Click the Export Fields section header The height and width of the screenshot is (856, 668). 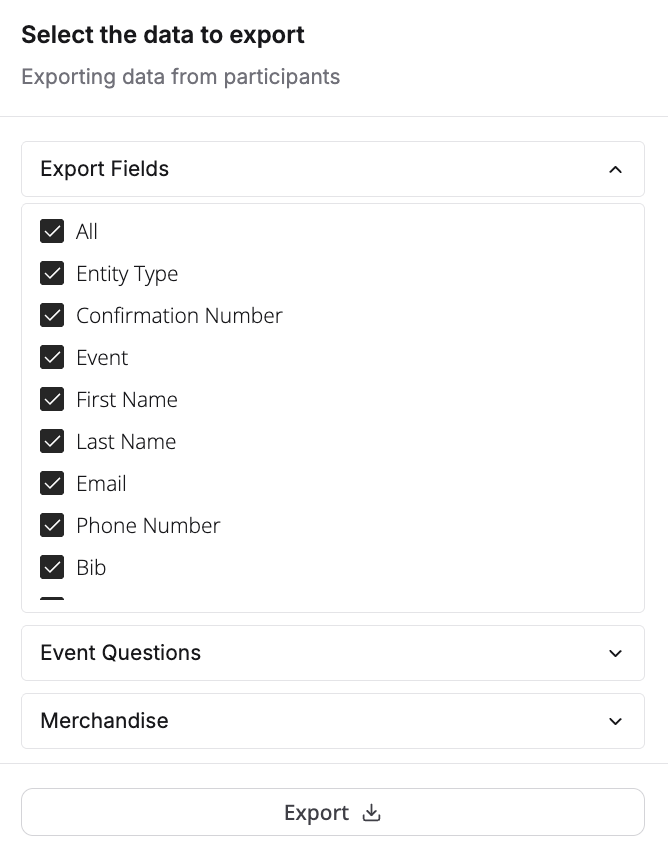105,169
